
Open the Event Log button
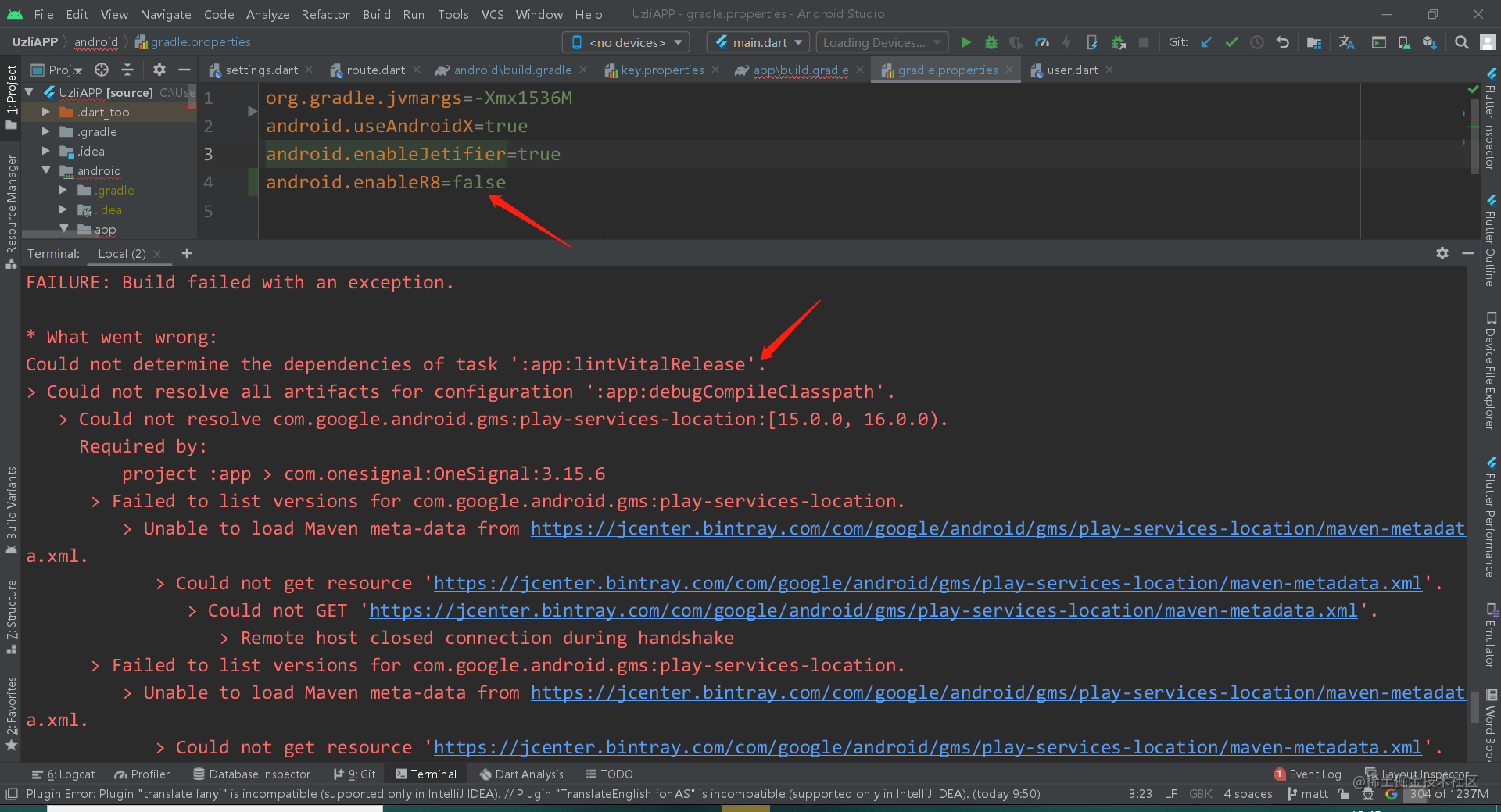click(1307, 774)
